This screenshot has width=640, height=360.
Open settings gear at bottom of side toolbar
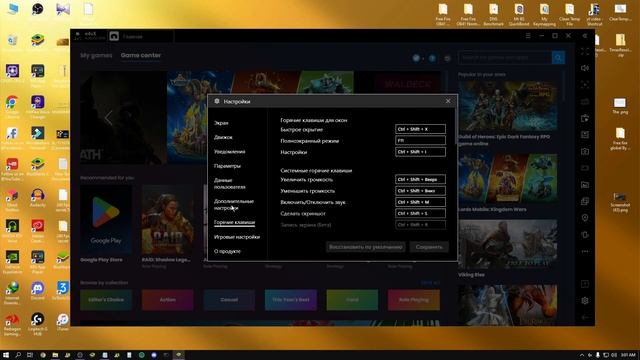coord(585,301)
